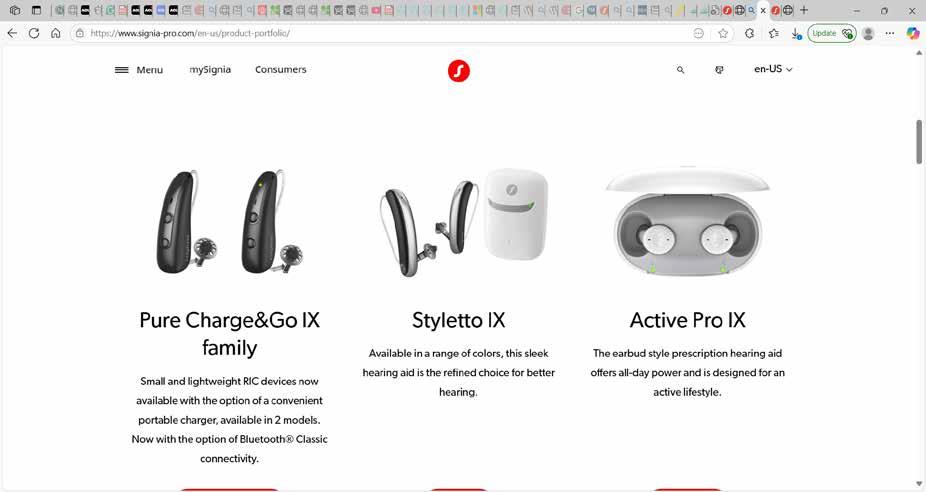The width and height of the screenshot is (926, 492).
Task: Open the mySignia menu item
Action: point(210,70)
